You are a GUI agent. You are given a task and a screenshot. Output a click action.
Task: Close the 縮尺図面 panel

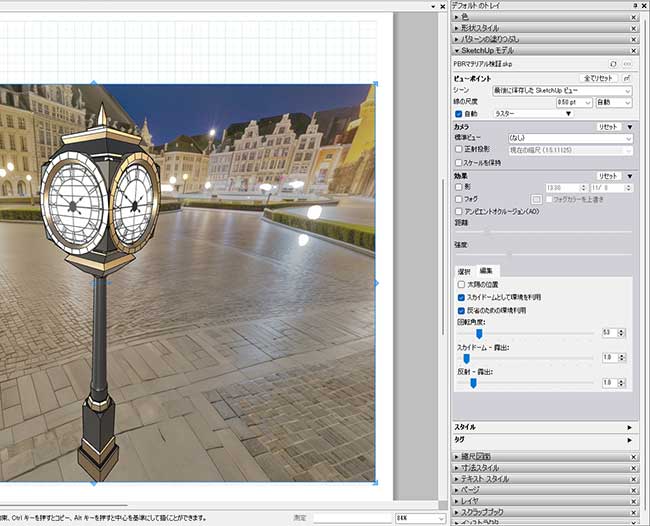[633, 457]
